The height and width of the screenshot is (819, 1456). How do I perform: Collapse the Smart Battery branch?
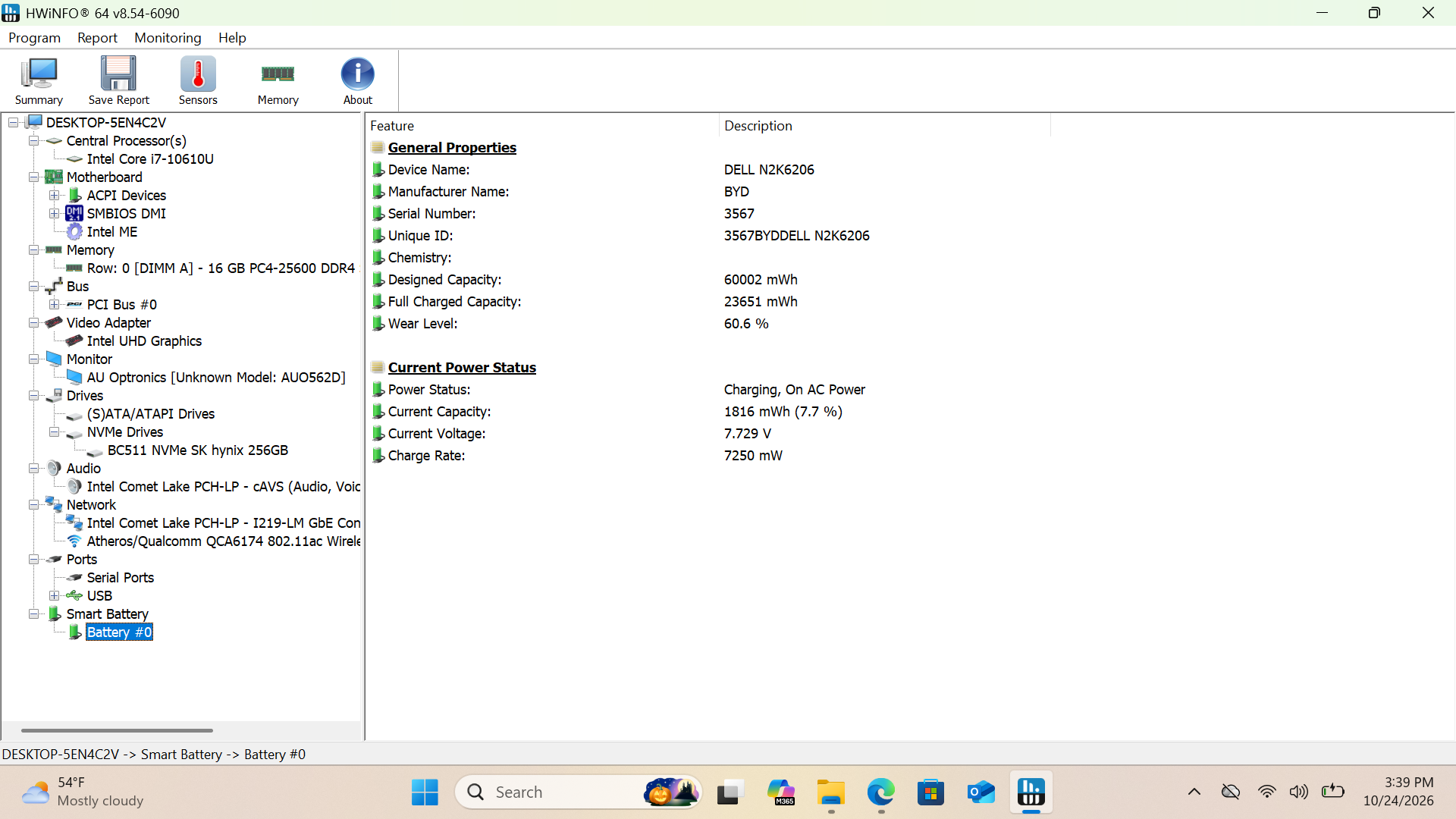click(33, 614)
